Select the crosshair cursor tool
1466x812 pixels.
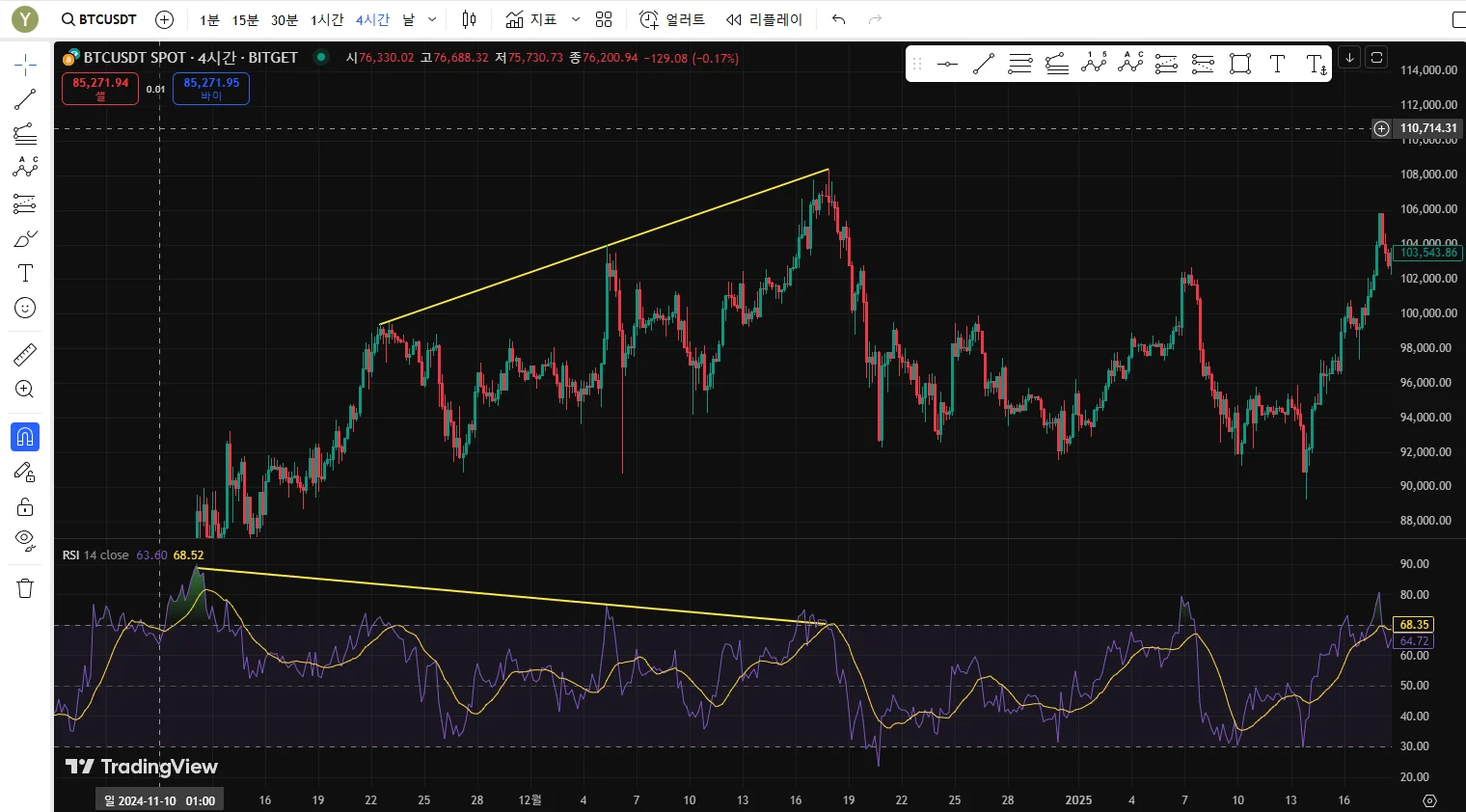pyautogui.click(x=25, y=65)
